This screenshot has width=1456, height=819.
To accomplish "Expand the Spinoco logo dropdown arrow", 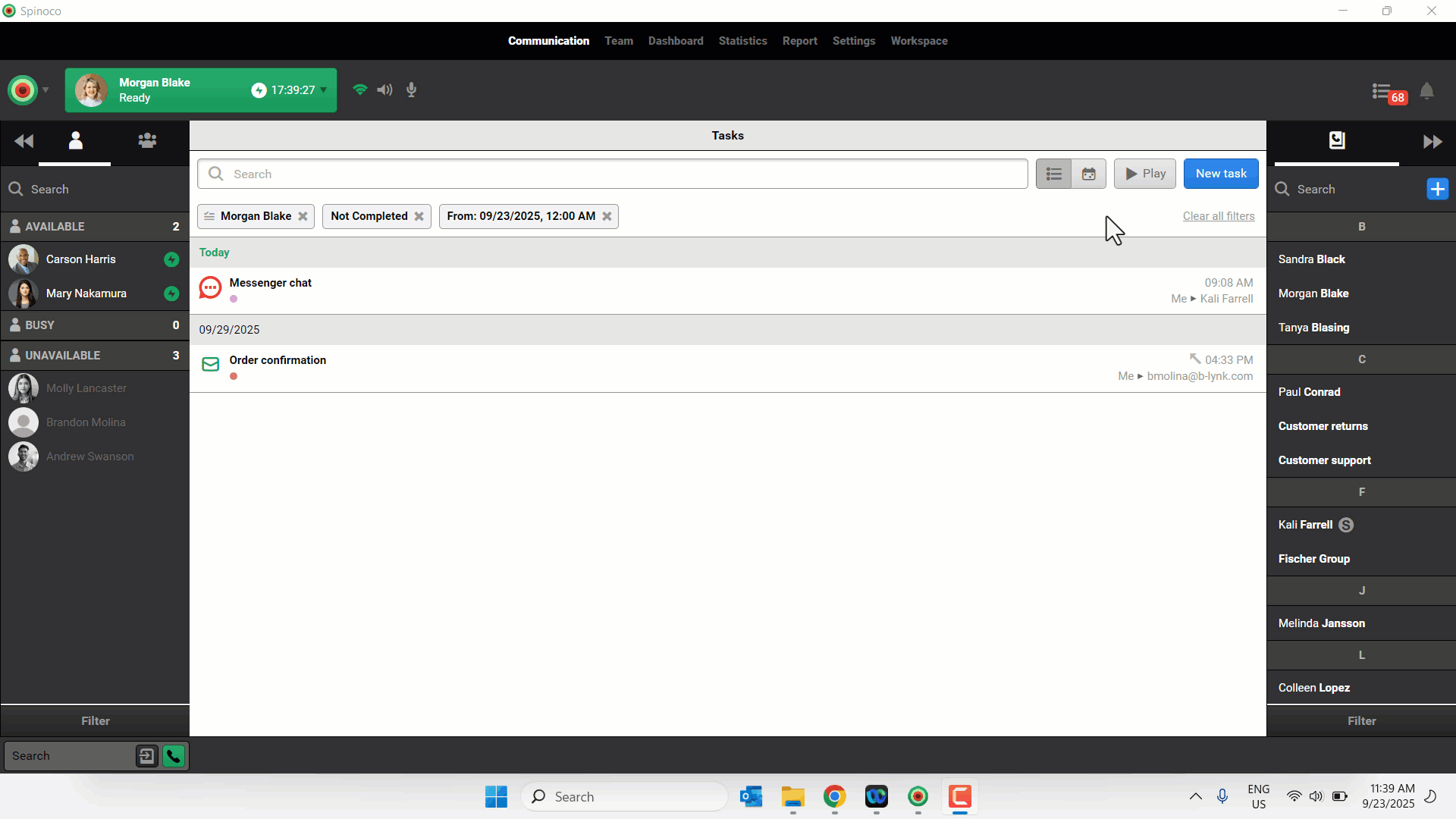I will click(x=45, y=89).
